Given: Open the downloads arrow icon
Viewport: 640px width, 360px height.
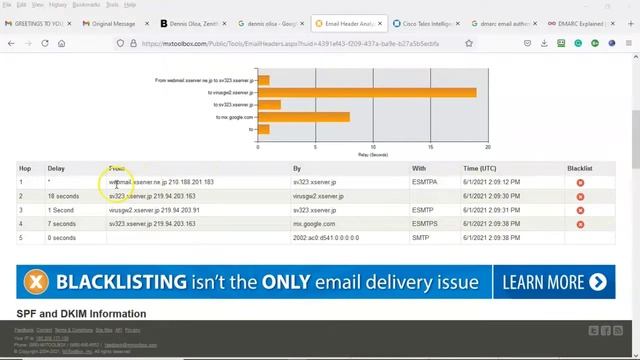Looking at the screenshot, I should (544, 43).
